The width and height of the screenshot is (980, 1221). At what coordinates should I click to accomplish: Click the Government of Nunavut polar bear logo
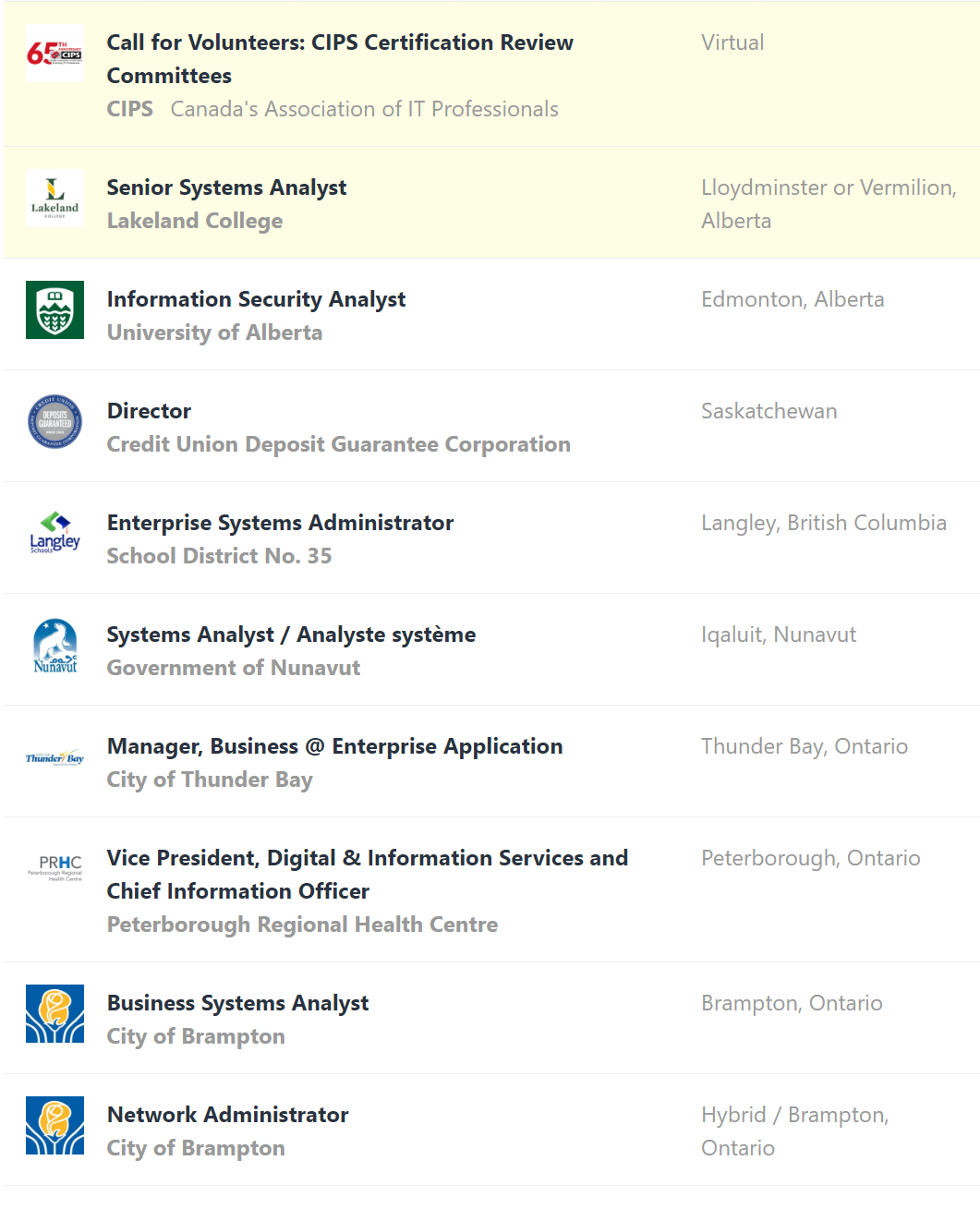coord(54,646)
